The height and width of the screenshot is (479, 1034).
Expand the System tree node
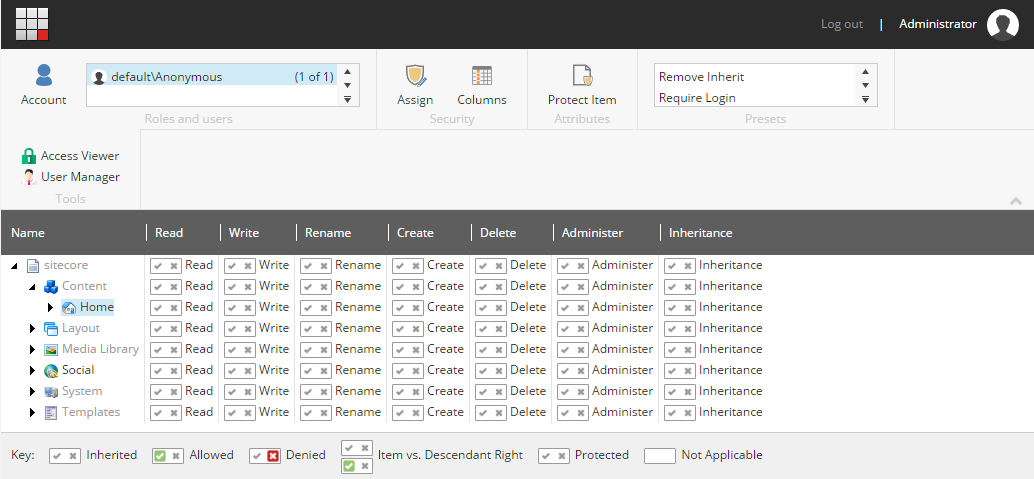[x=32, y=392]
